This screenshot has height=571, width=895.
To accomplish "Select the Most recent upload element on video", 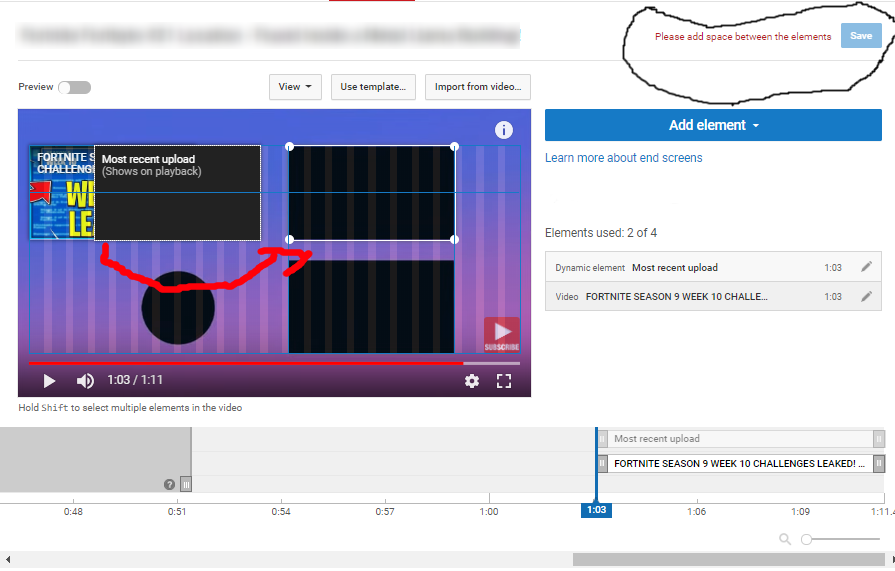I will click(178, 193).
